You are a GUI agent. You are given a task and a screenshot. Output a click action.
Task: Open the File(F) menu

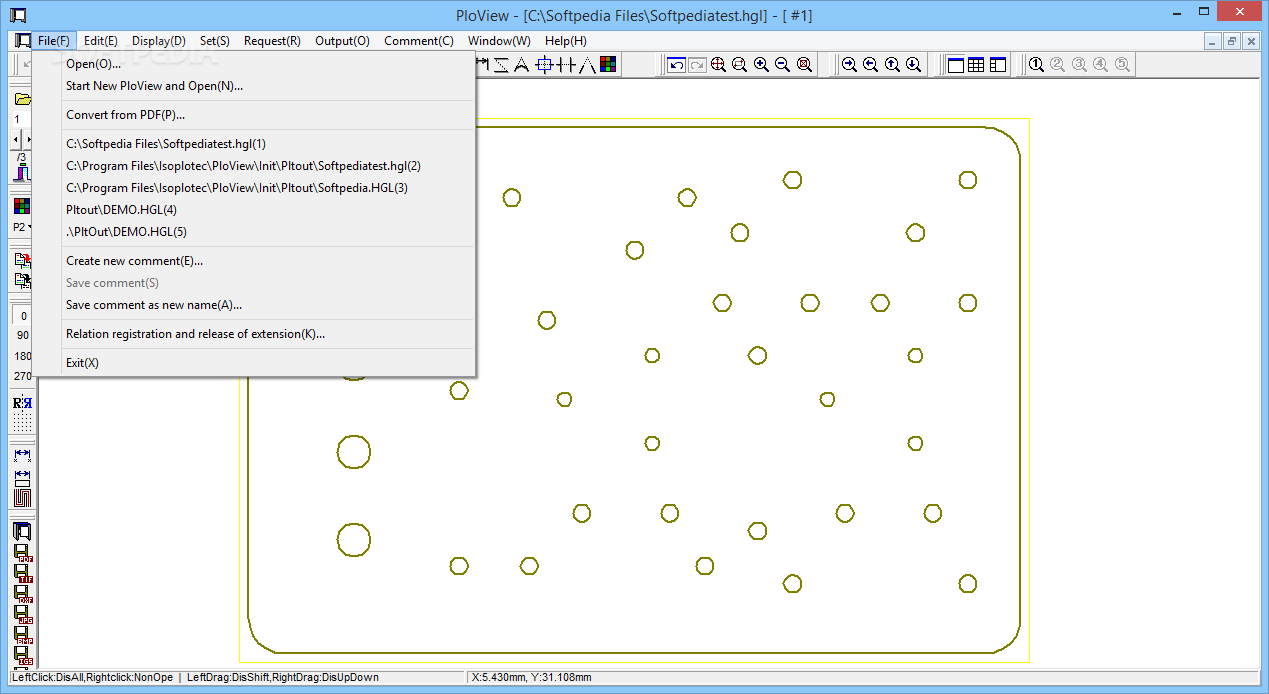point(54,41)
